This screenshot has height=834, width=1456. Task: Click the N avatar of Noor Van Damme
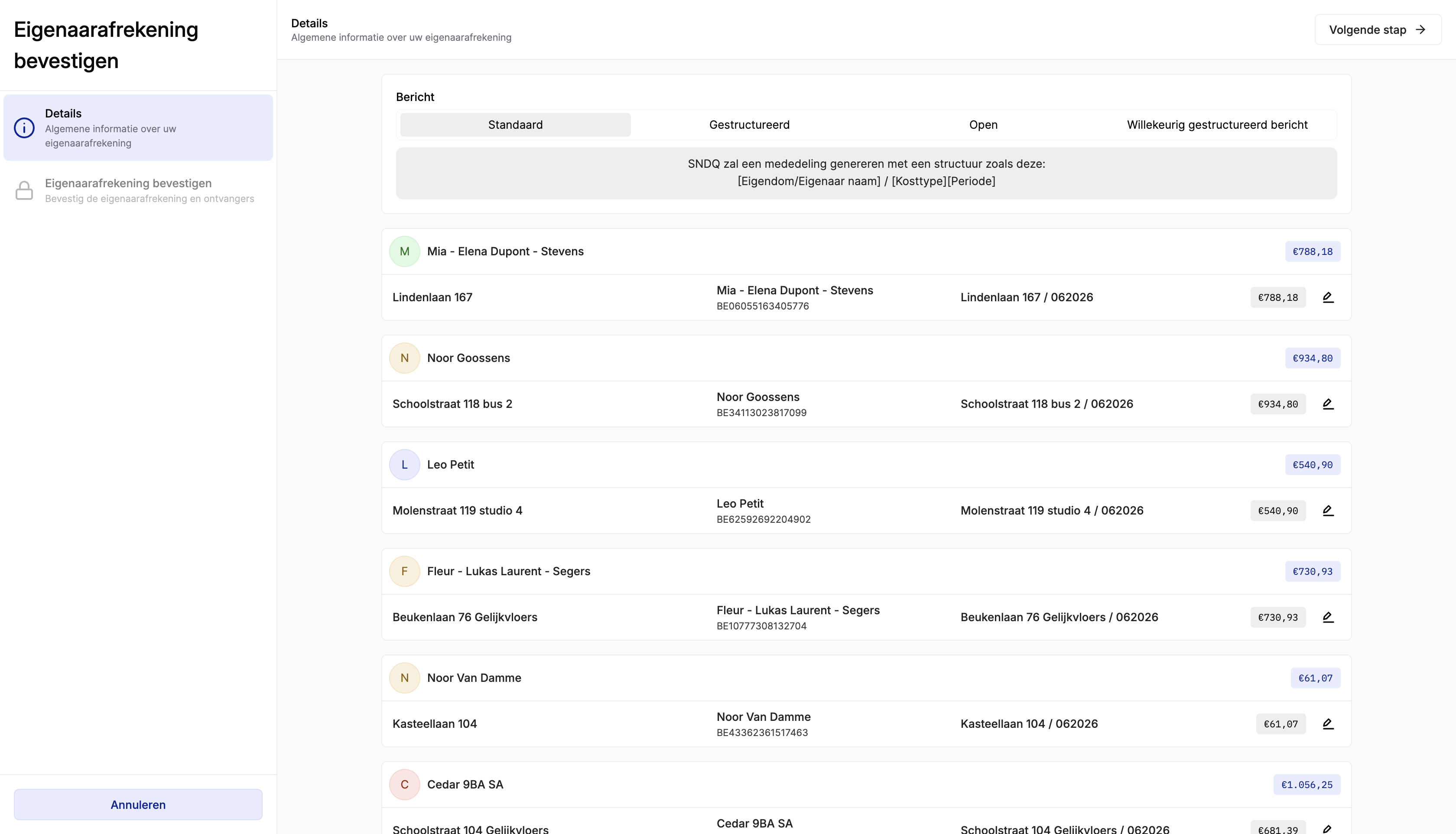(x=404, y=678)
